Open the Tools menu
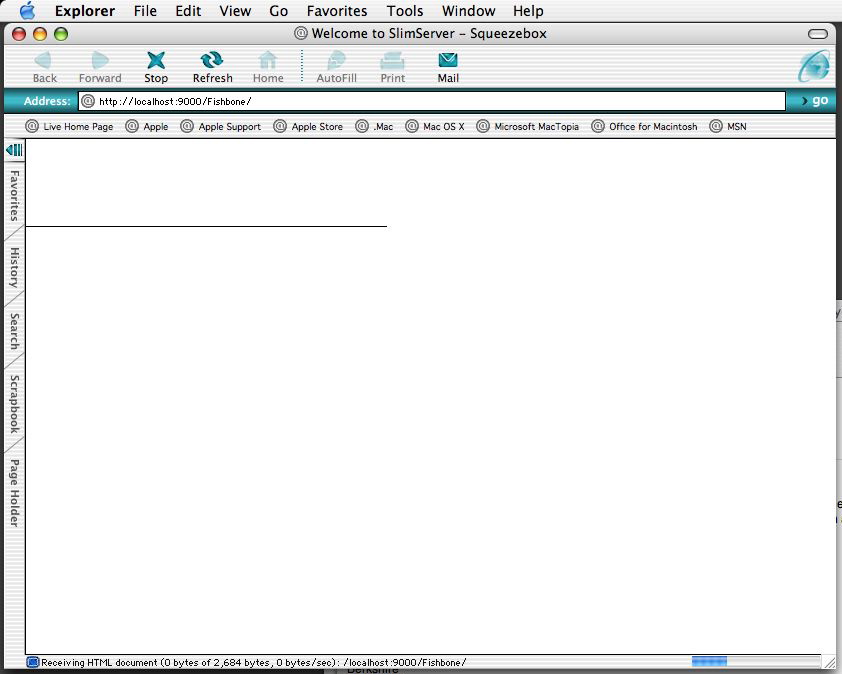Image resolution: width=842 pixels, height=674 pixels. pos(405,11)
